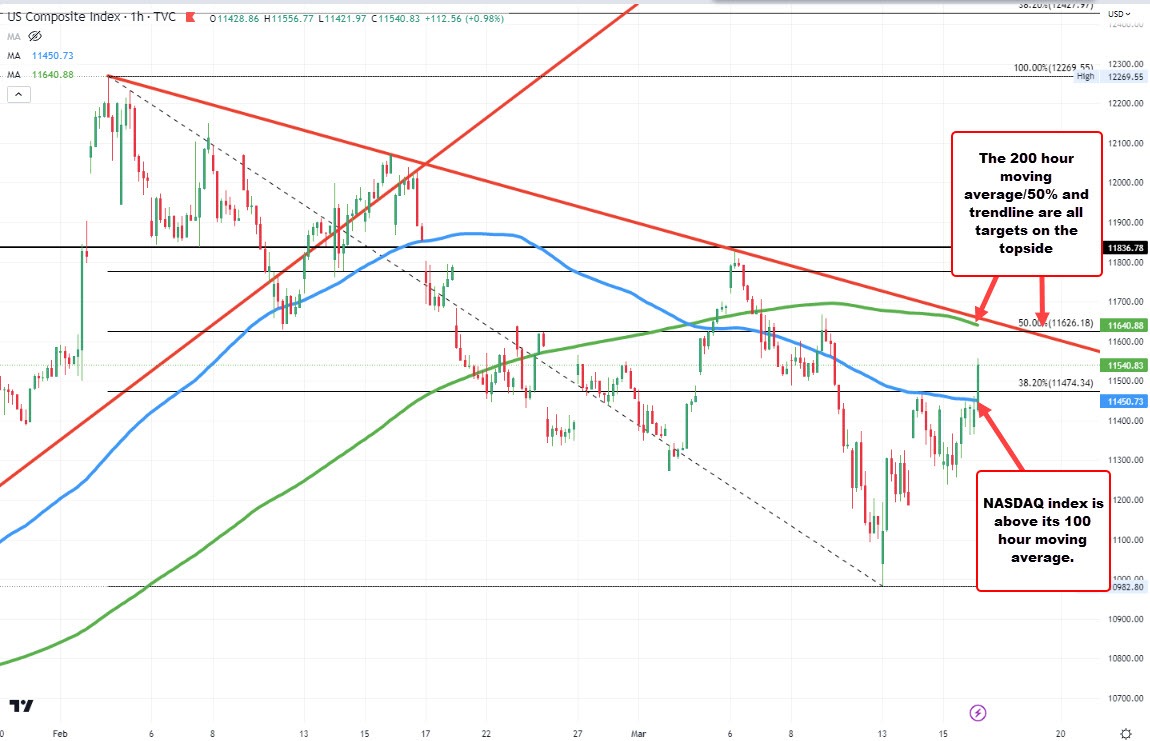
Task: Click the blue 11450.73 price axis label
Action: click(1125, 401)
